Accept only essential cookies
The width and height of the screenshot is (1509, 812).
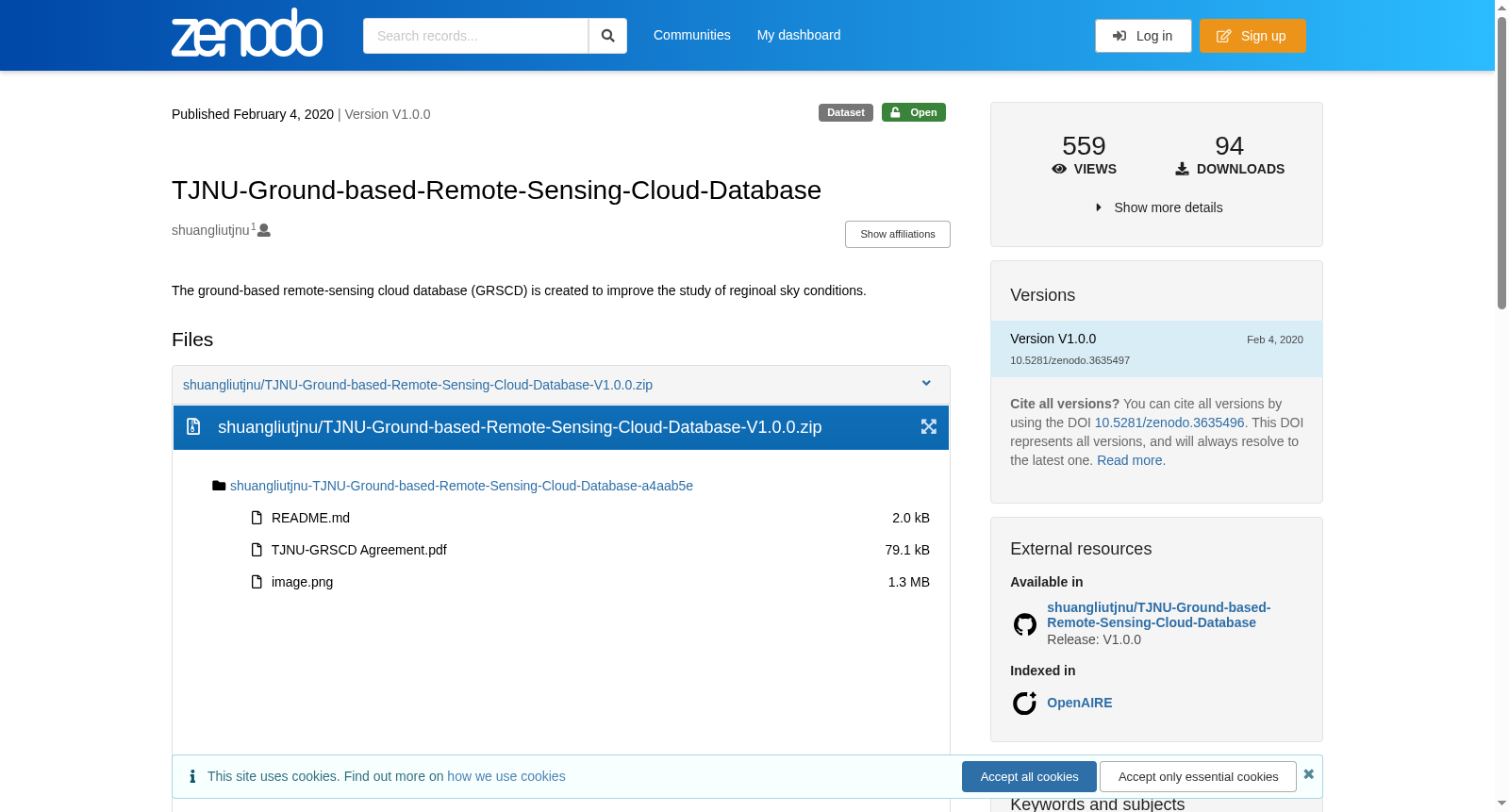1198,776
